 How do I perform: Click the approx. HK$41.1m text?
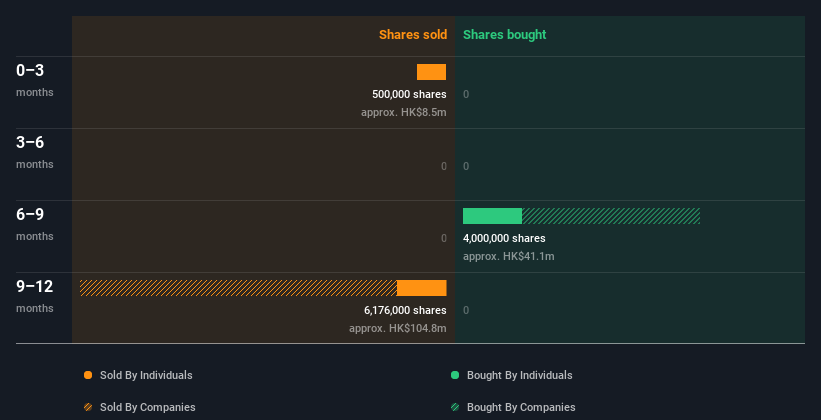pos(508,257)
